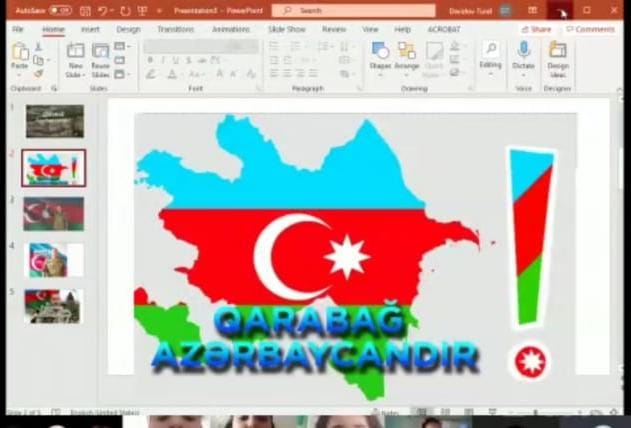Image resolution: width=631 pixels, height=428 pixels.
Task: Open the Arrange menu
Action: [x=406, y=59]
